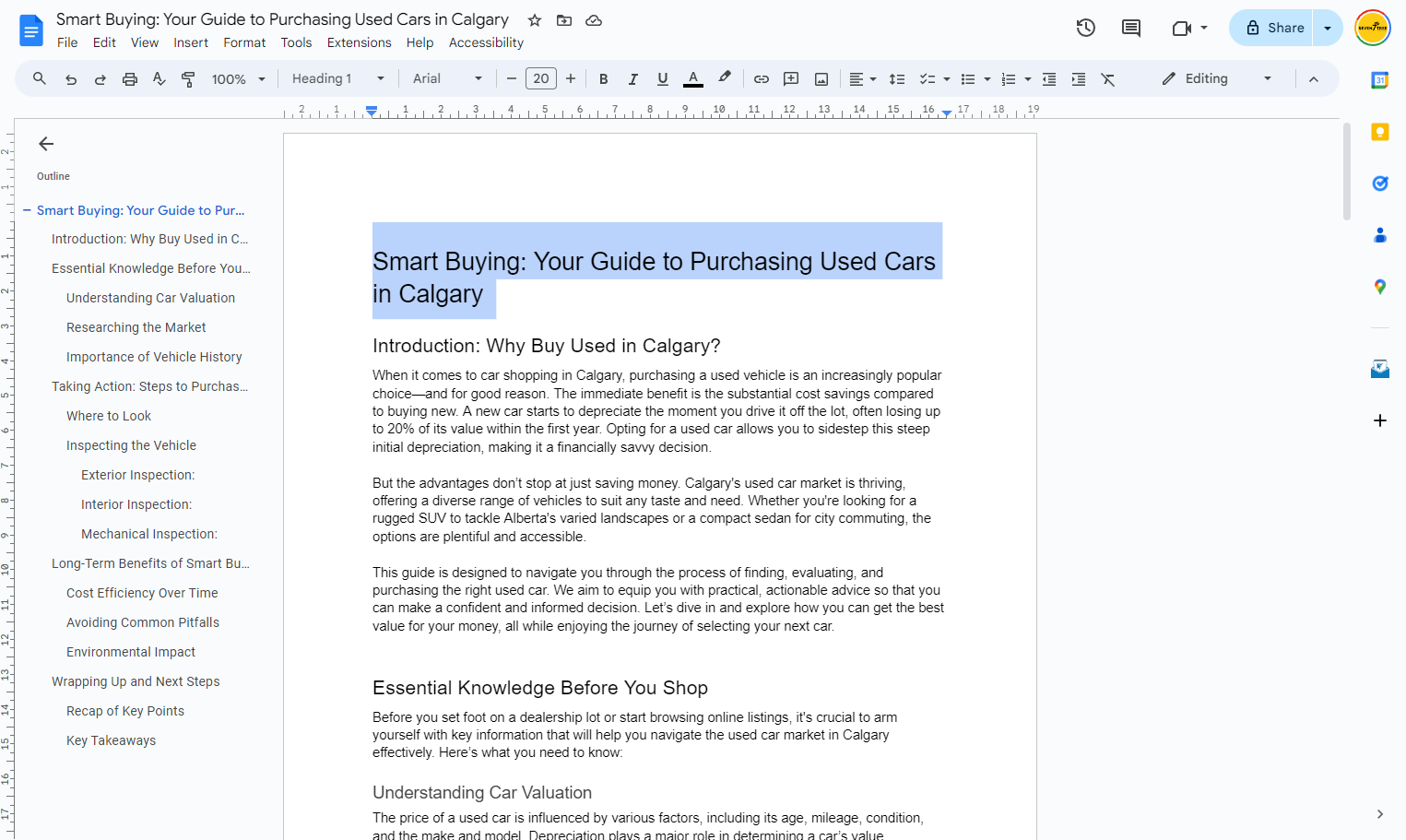The image size is (1406, 840).
Task: Open the Format menu
Action: click(x=244, y=42)
